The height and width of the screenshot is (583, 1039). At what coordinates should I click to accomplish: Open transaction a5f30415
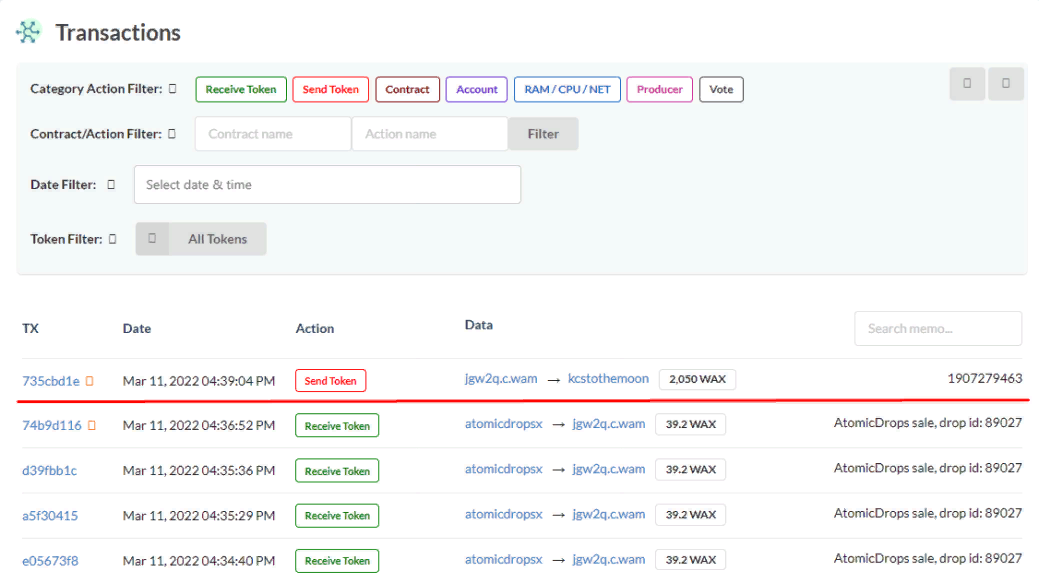pyautogui.click(x=50, y=515)
